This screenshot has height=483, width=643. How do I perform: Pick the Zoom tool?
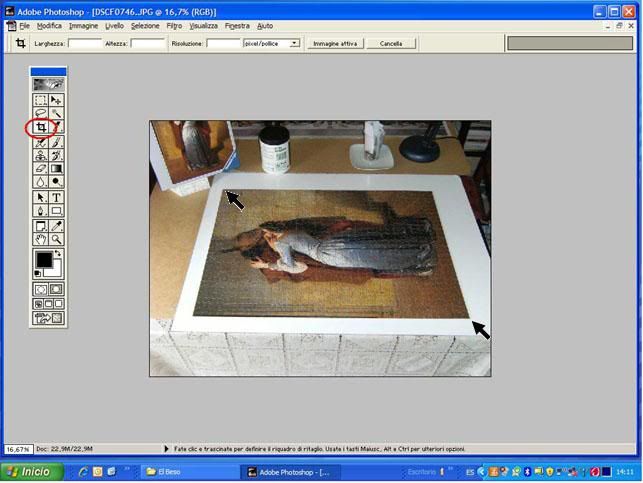tap(56, 239)
